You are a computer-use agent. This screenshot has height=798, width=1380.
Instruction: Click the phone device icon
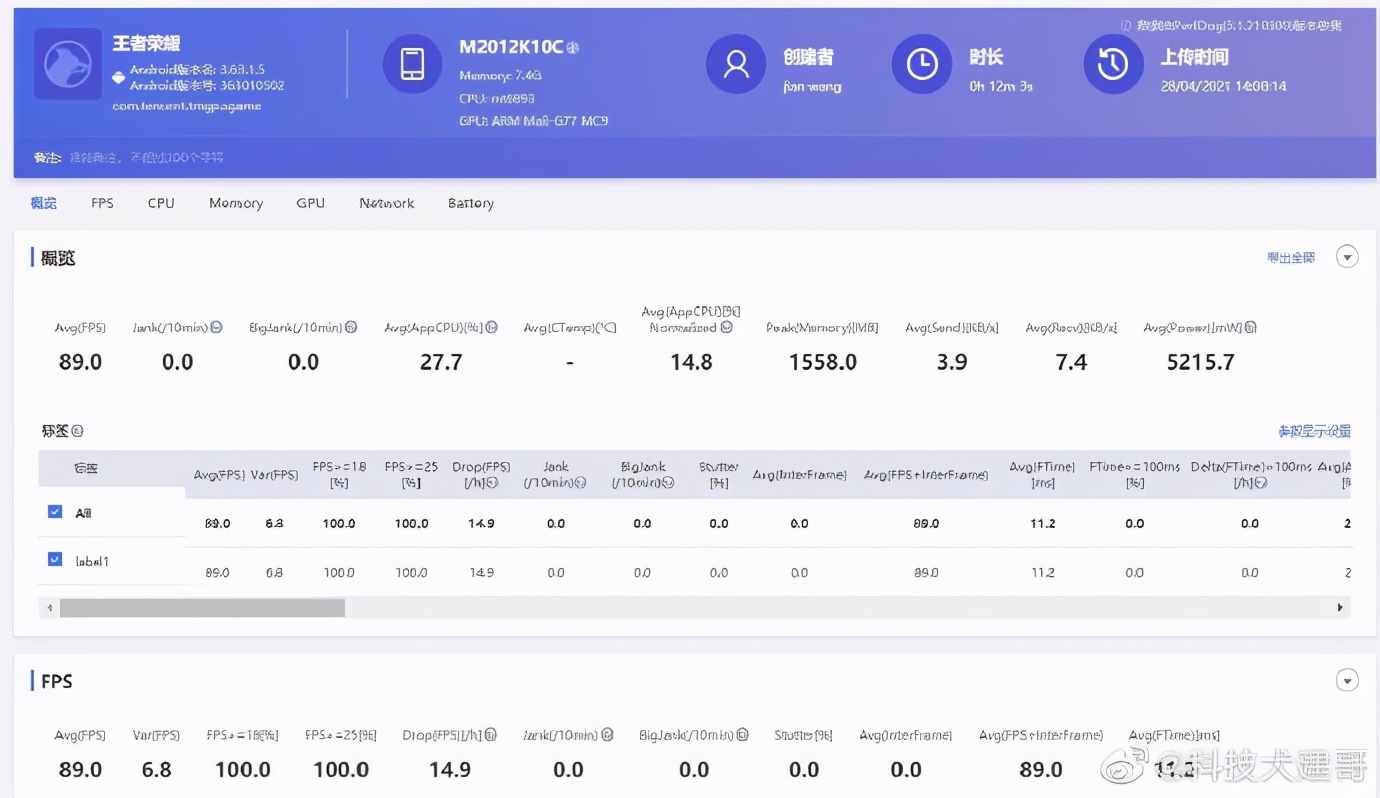pyautogui.click(x=412, y=64)
